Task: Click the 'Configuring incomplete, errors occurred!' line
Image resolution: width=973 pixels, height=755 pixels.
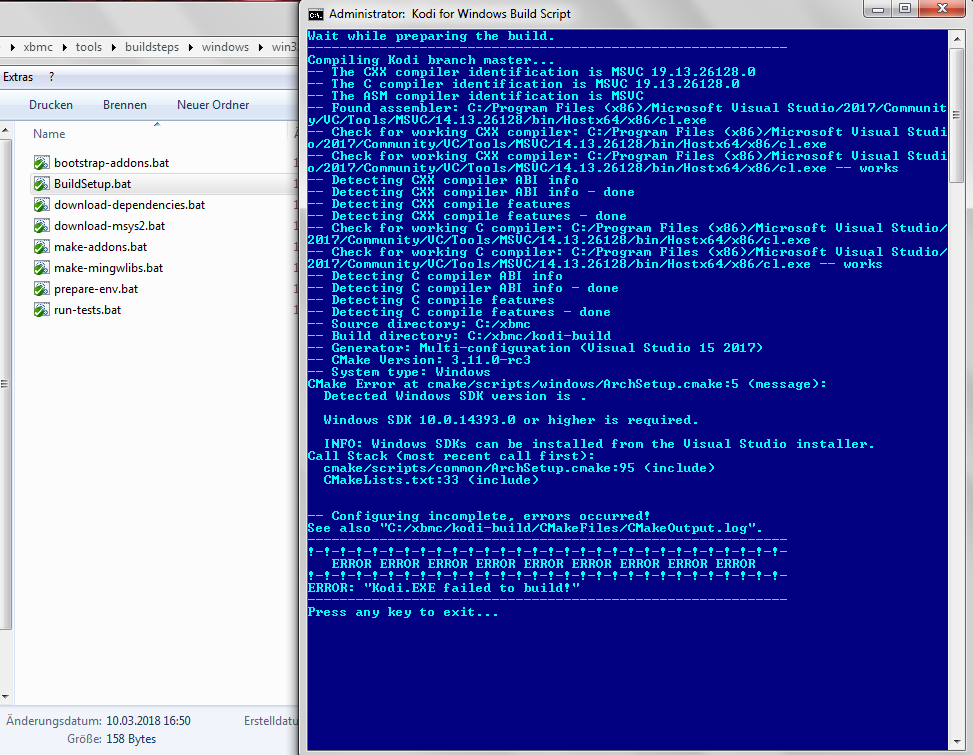Action: click(x=479, y=516)
